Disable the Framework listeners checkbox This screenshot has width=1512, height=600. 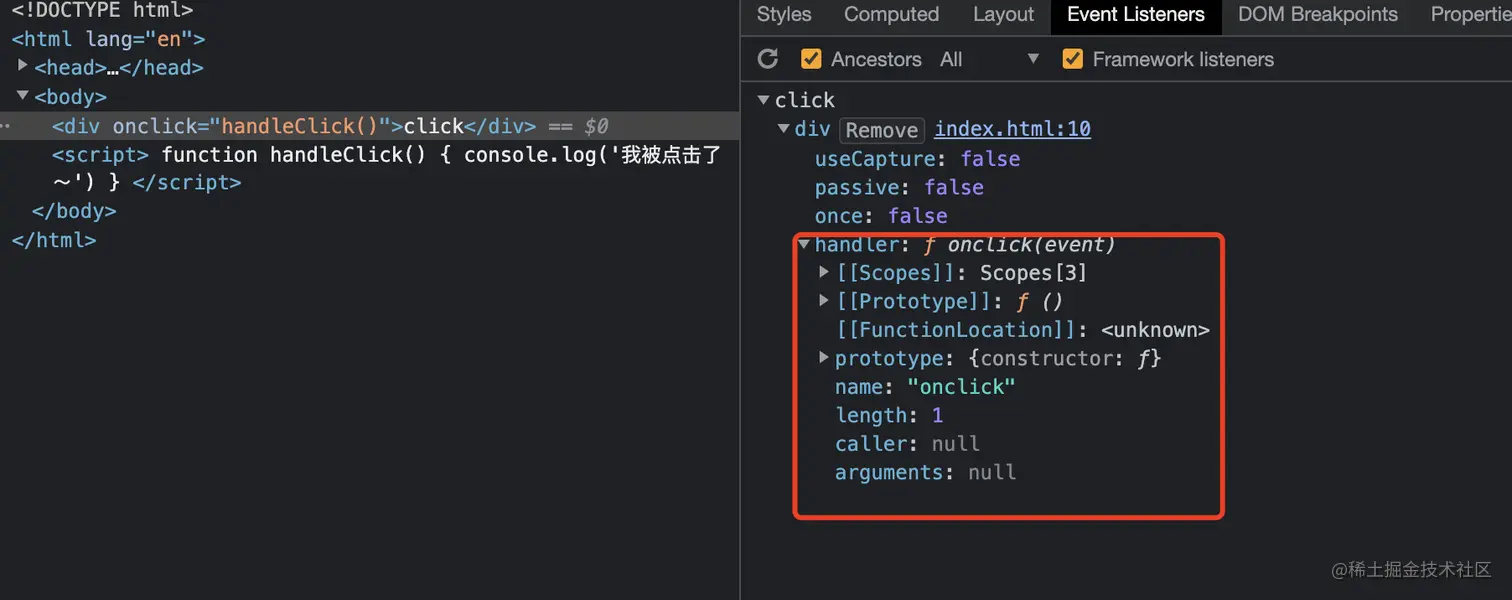click(1072, 59)
